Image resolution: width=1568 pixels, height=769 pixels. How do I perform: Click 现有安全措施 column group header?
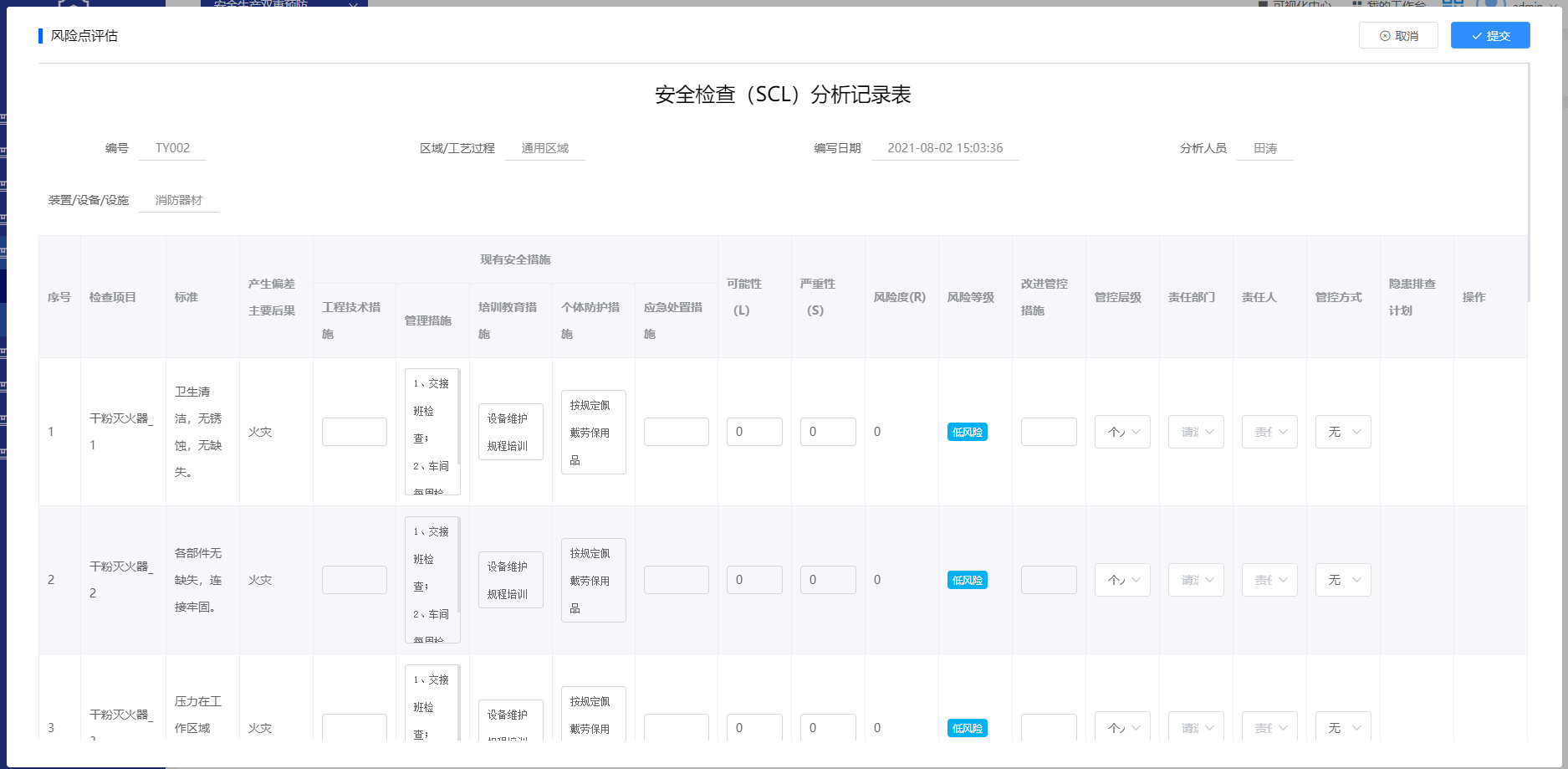[x=515, y=259]
